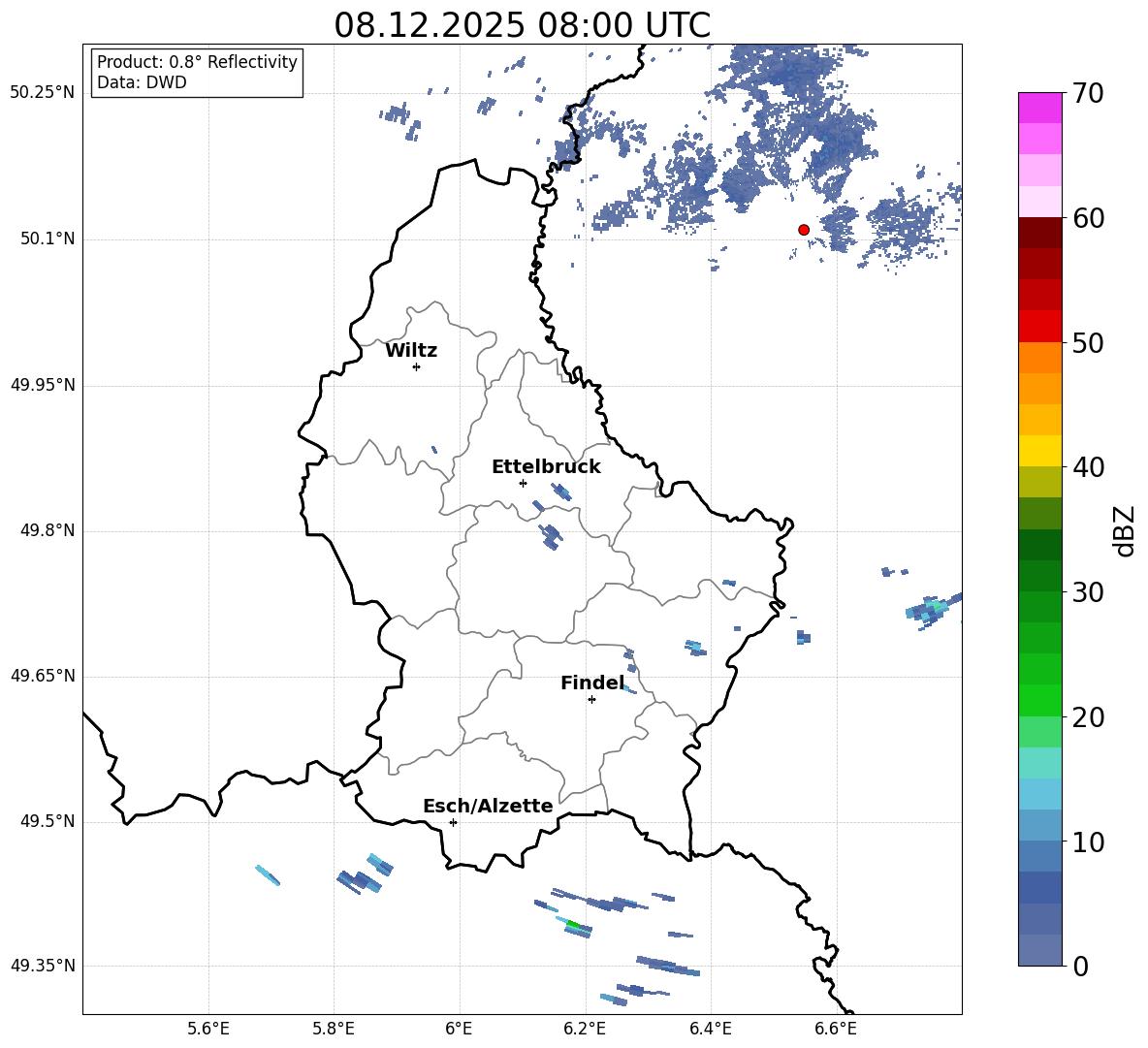Click the 'Ettelbruck' city label
This screenshot has width=1148, height=1048.
point(546,467)
